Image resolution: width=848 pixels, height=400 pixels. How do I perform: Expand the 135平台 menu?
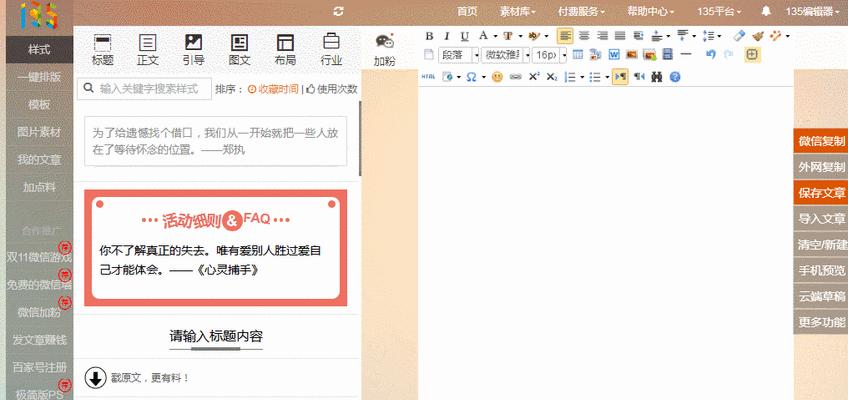pyautogui.click(x=719, y=11)
